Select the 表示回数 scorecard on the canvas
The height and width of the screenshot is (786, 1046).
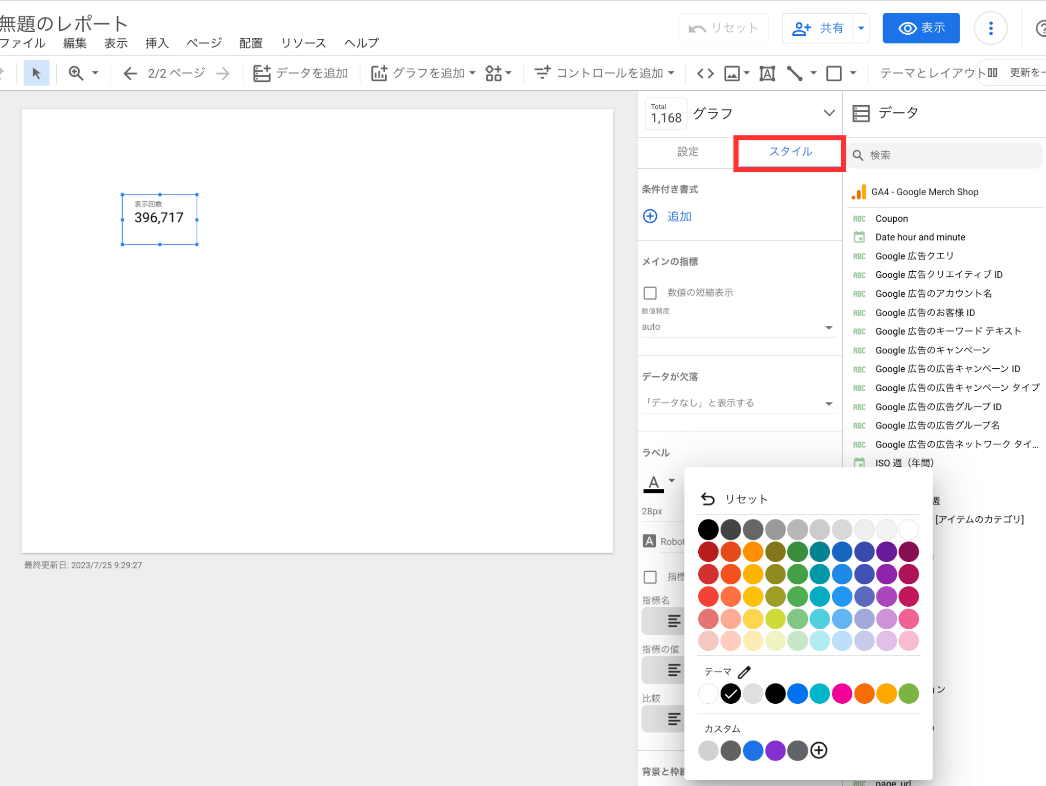point(159,219)
